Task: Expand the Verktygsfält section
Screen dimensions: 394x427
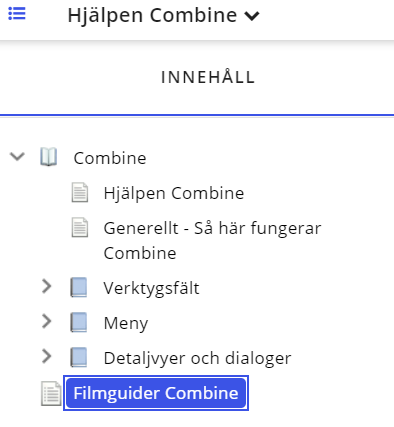Action: click(x=47, y=286)
